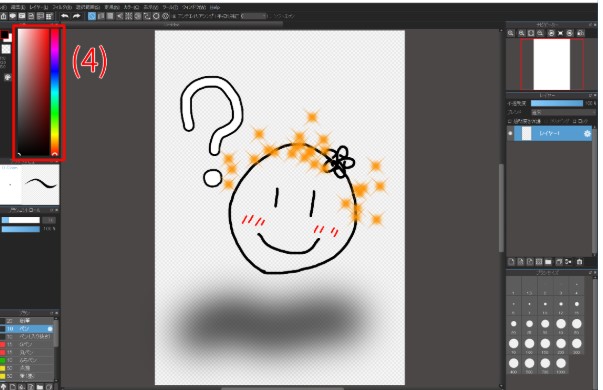This screenshot has height=390, width=603.
Task: Close the Navigator panel
Action: pos(595,25)
